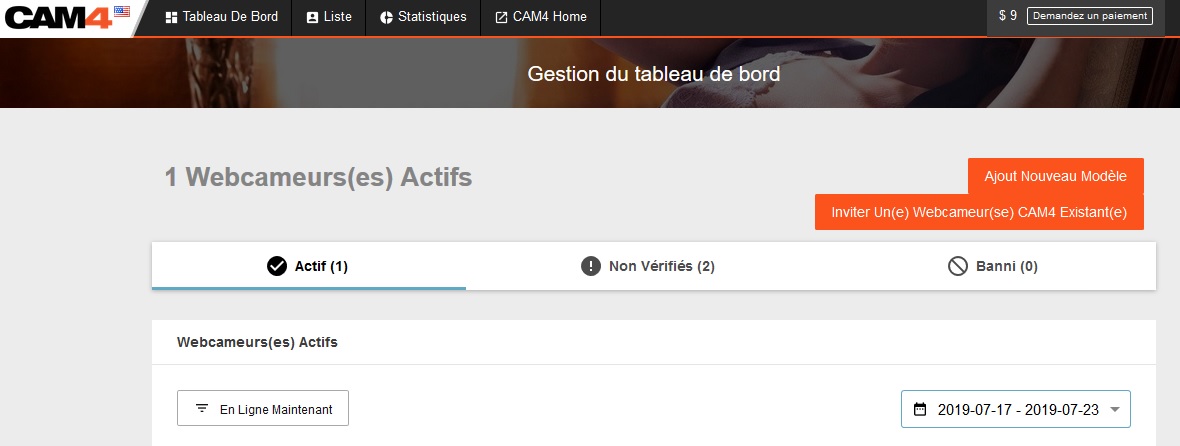
Task: Click the checkmark icon beside Actif
Action: pos(277,266)
